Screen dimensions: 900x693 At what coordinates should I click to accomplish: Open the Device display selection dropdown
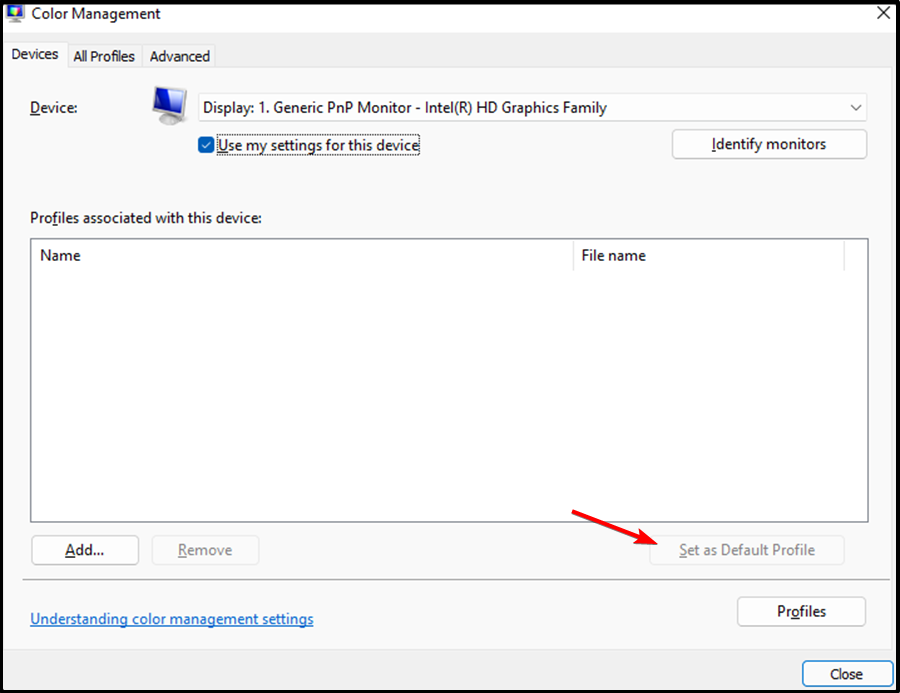[x=530, y=107]
